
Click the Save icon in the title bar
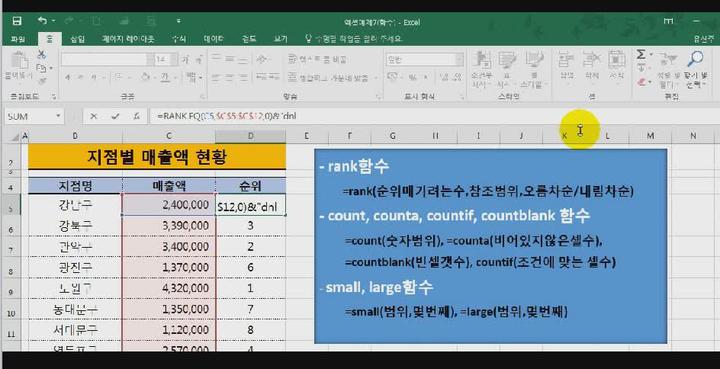(x=17, y=21)
